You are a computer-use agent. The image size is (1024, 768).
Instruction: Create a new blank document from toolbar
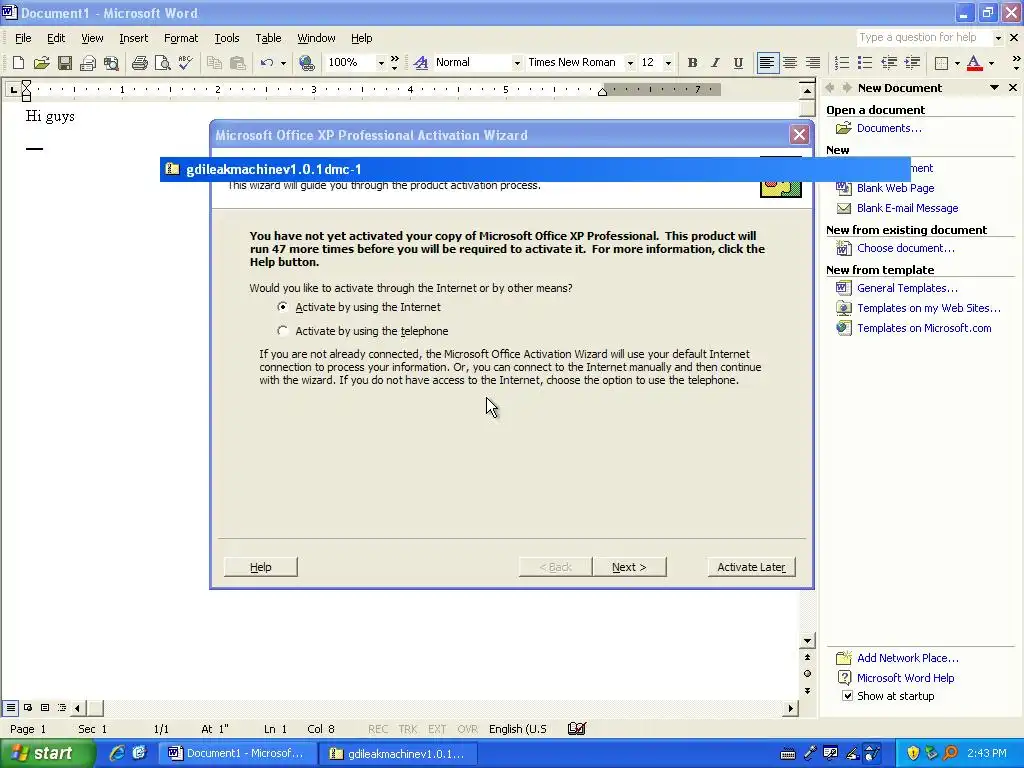pos(18,63)
